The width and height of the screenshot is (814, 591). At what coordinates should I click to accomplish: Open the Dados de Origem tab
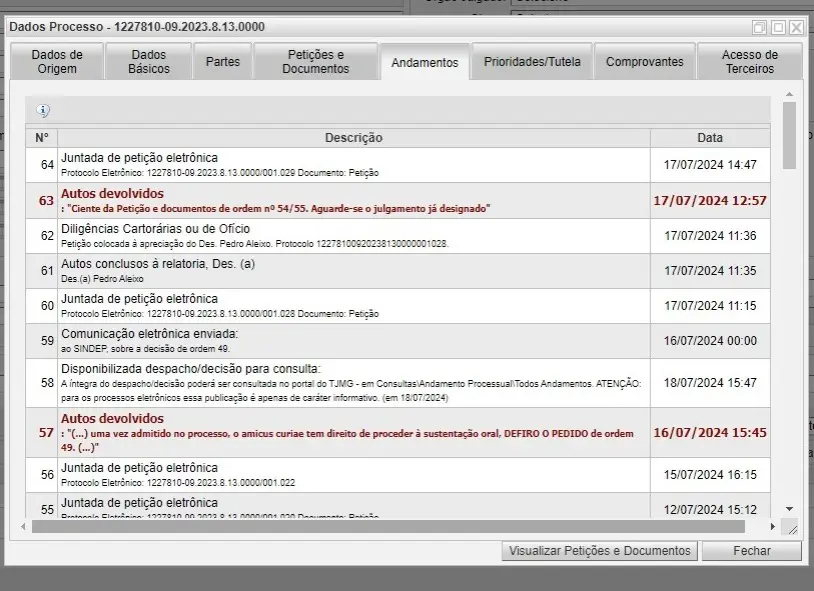57,62
